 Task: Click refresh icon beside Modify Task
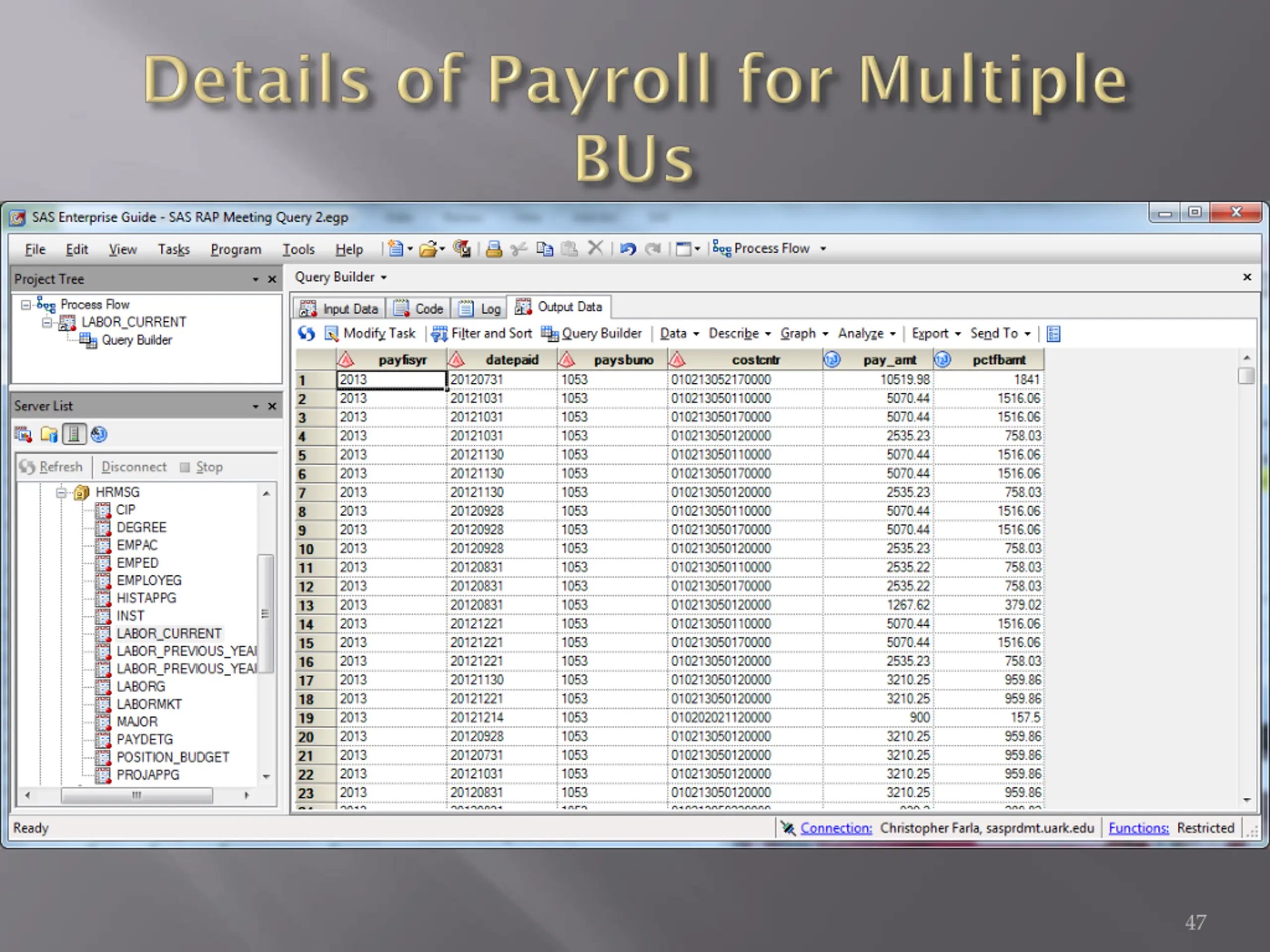pos(307,333)
